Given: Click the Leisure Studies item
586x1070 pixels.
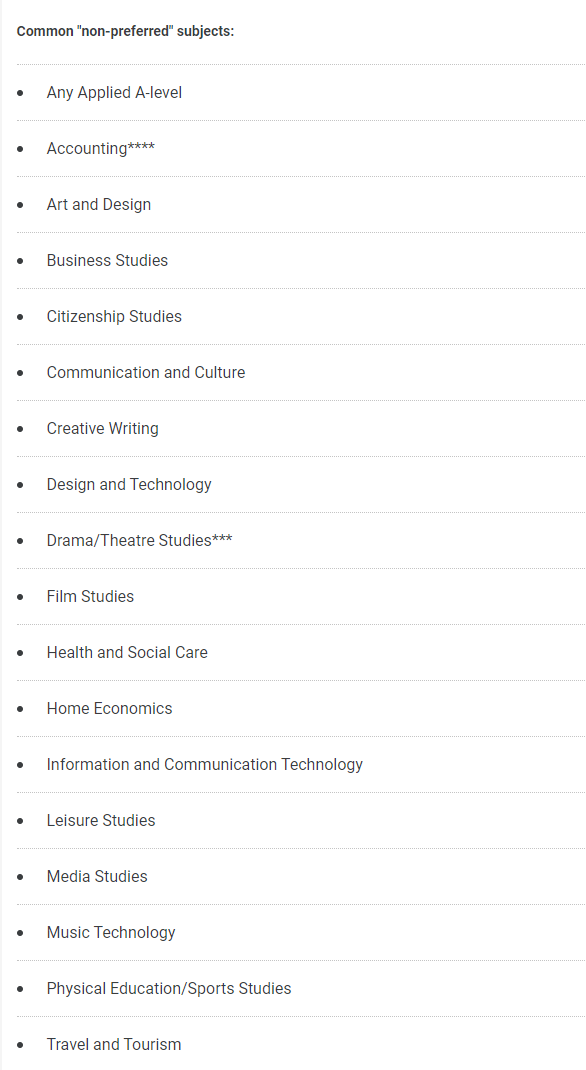Looking at the screenshot, I should (101, 820).
